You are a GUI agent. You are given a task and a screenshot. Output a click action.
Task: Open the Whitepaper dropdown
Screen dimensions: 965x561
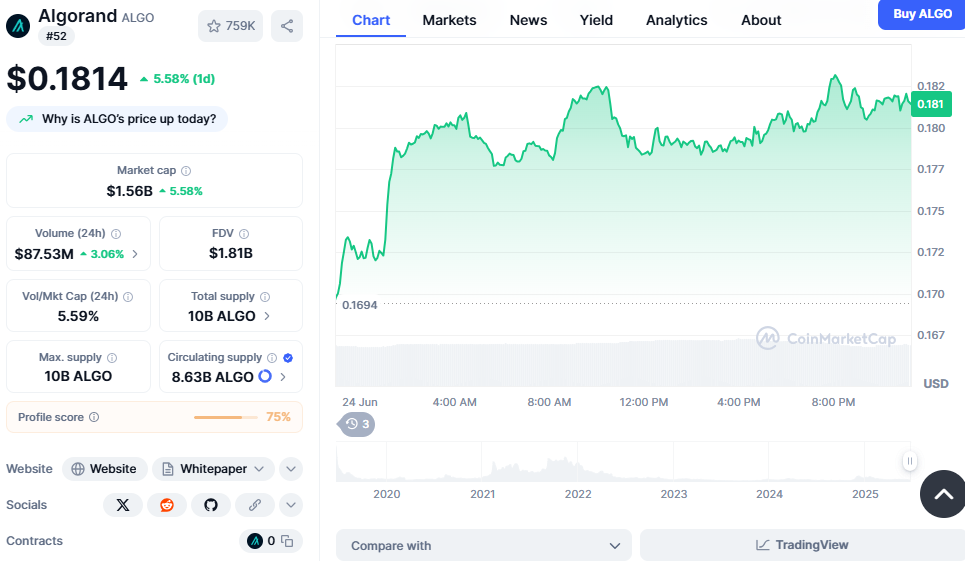pyautogui.click(x=213, y=469)
